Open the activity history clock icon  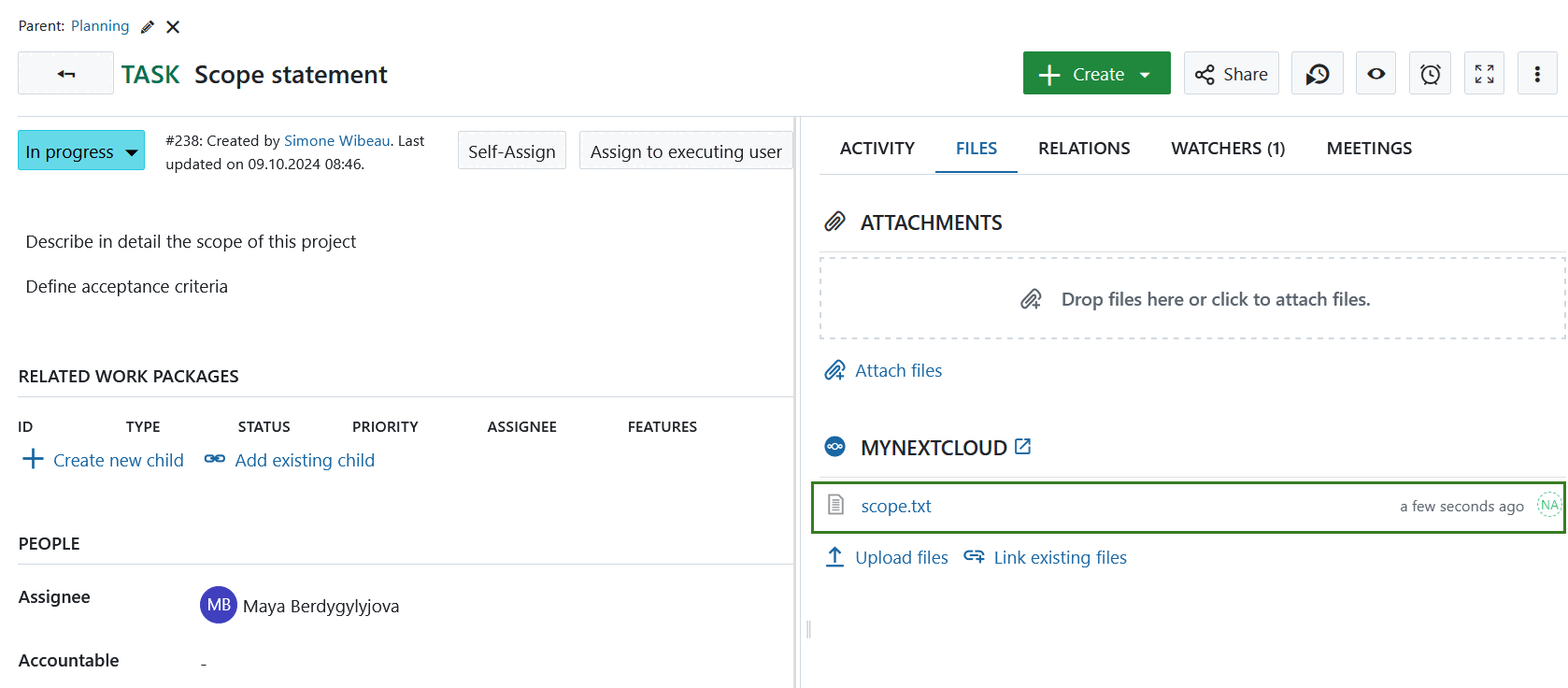(x=1317, y=74)
